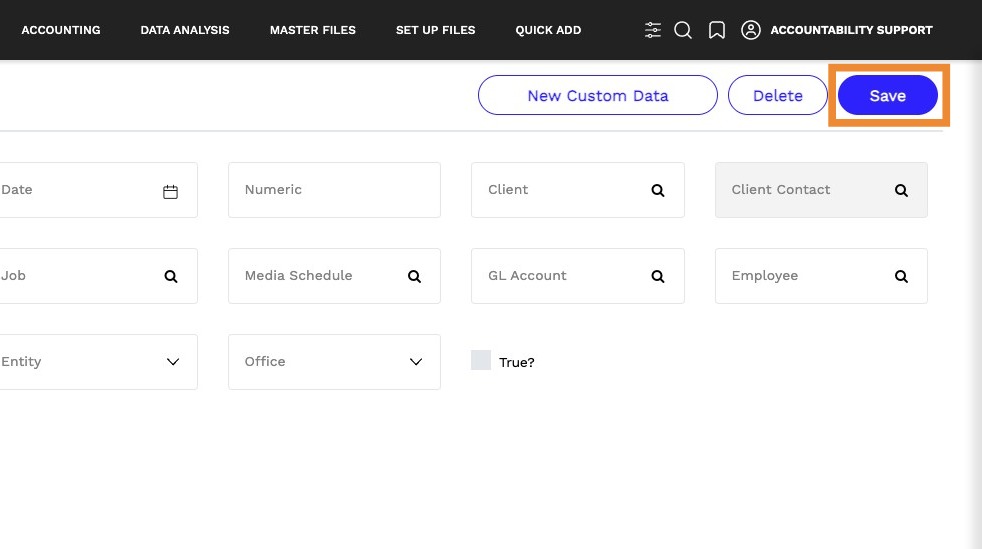Focus the Client Contact lookup field
Viewport: 982px width, 549px height.
tap(821, 190)
